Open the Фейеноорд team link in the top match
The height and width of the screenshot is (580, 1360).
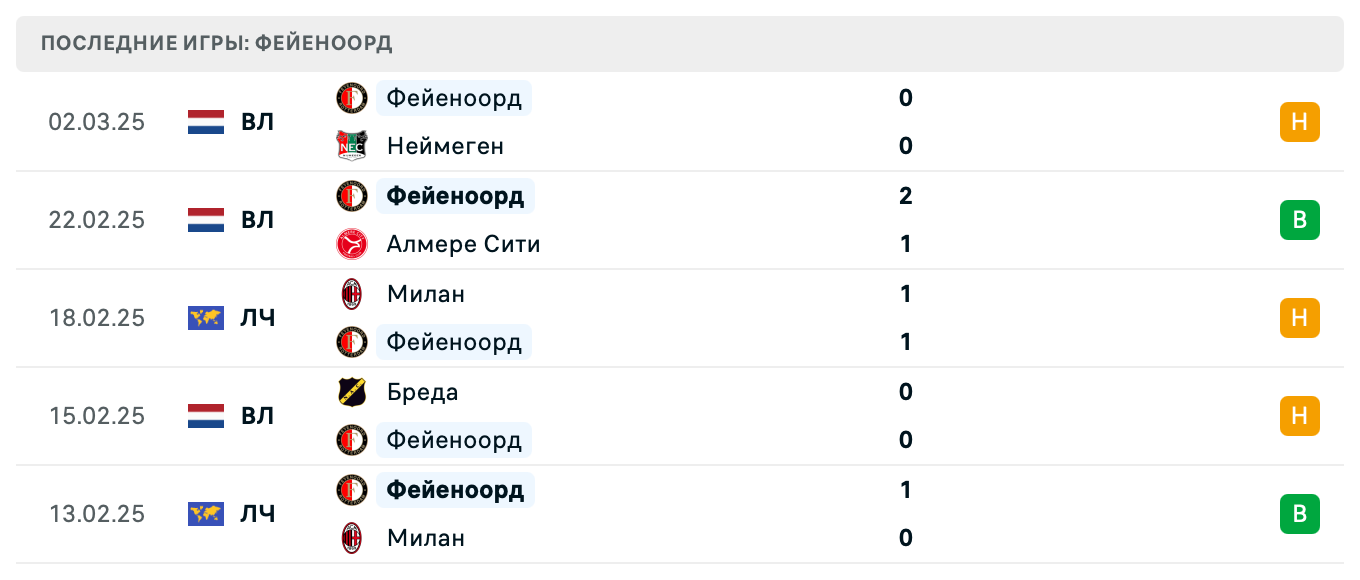[x=453, y=98]
